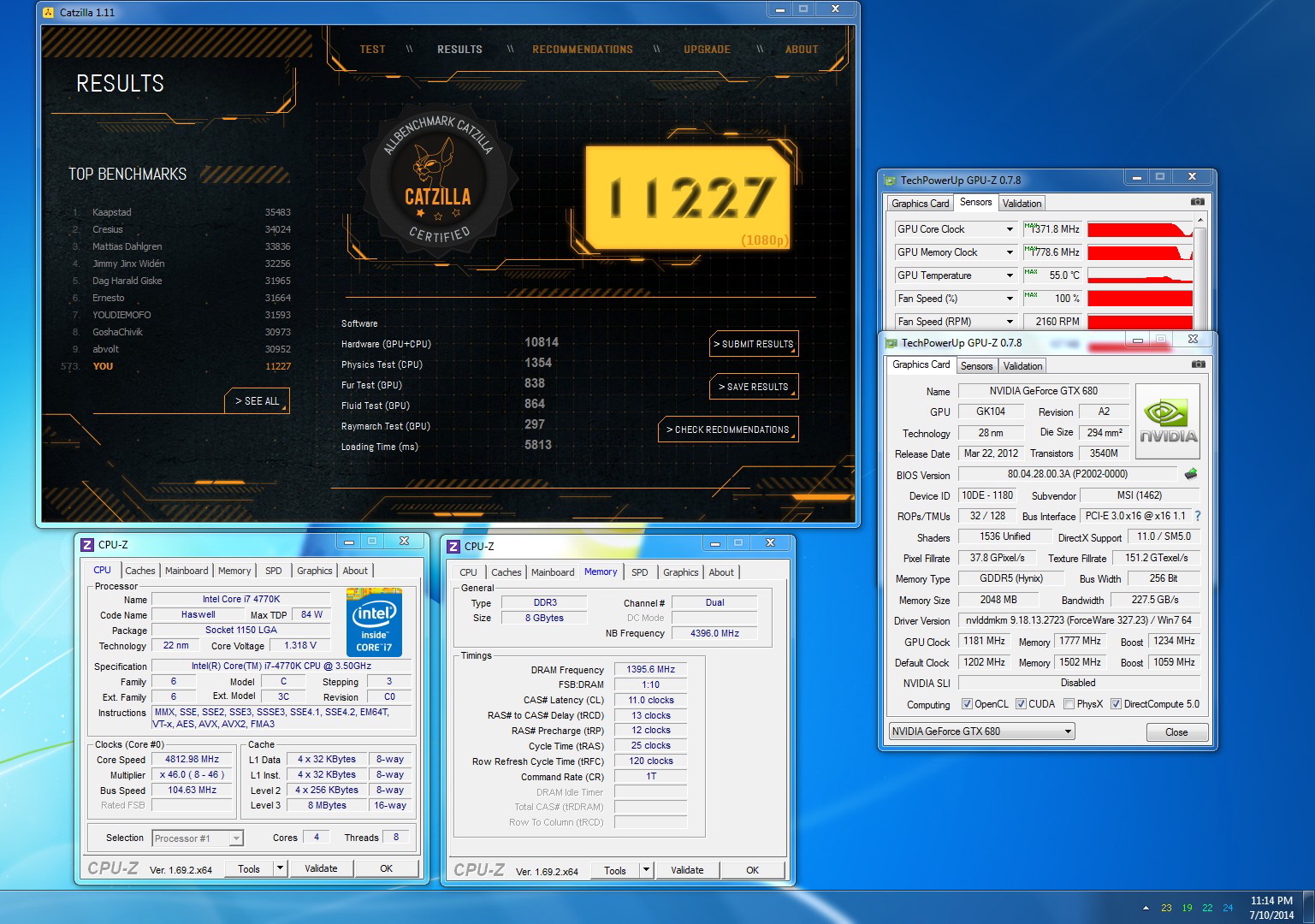Click Close button in GPU-Z

click(1176, 732)
